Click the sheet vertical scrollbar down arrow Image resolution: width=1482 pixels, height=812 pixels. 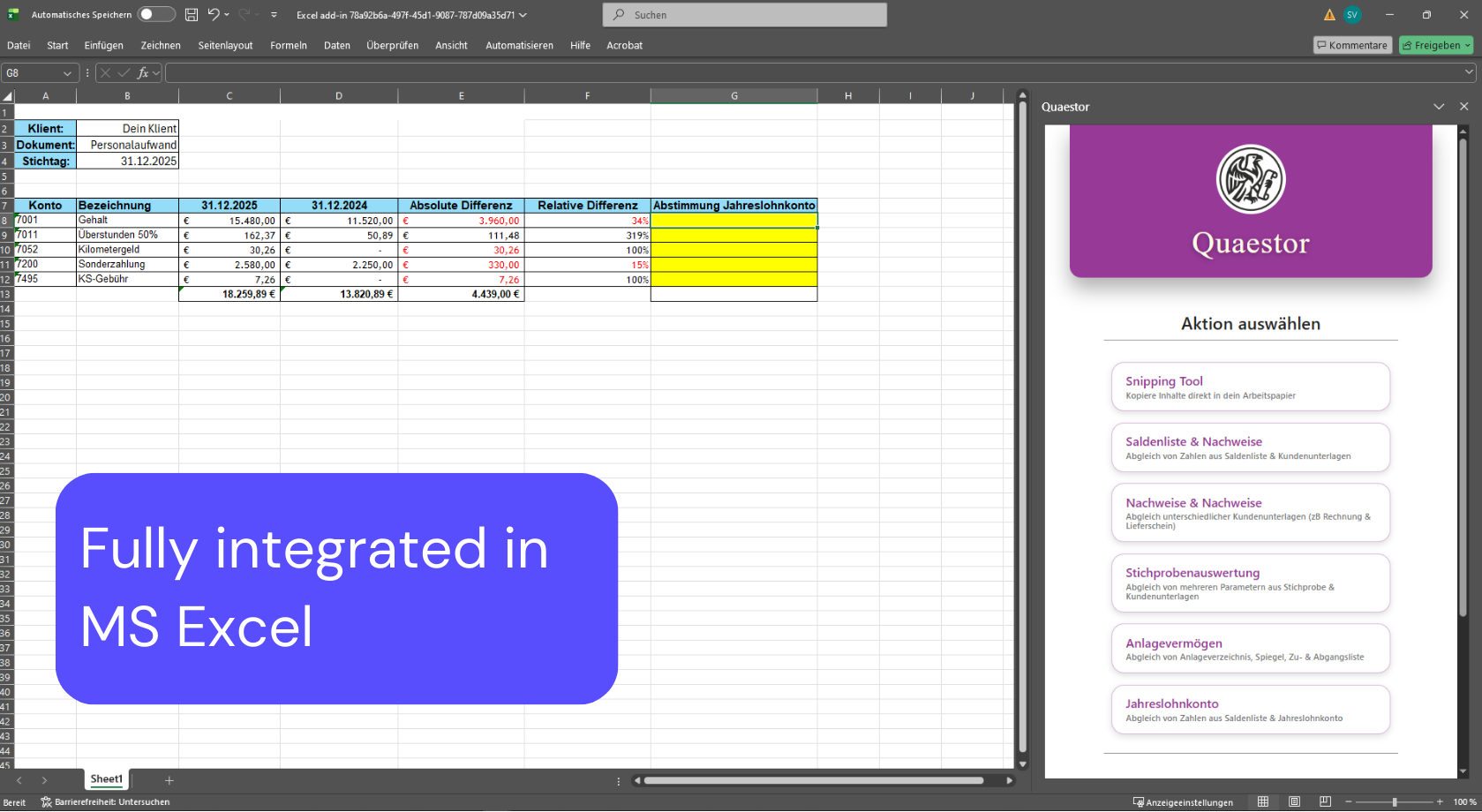click(1023, 764)
